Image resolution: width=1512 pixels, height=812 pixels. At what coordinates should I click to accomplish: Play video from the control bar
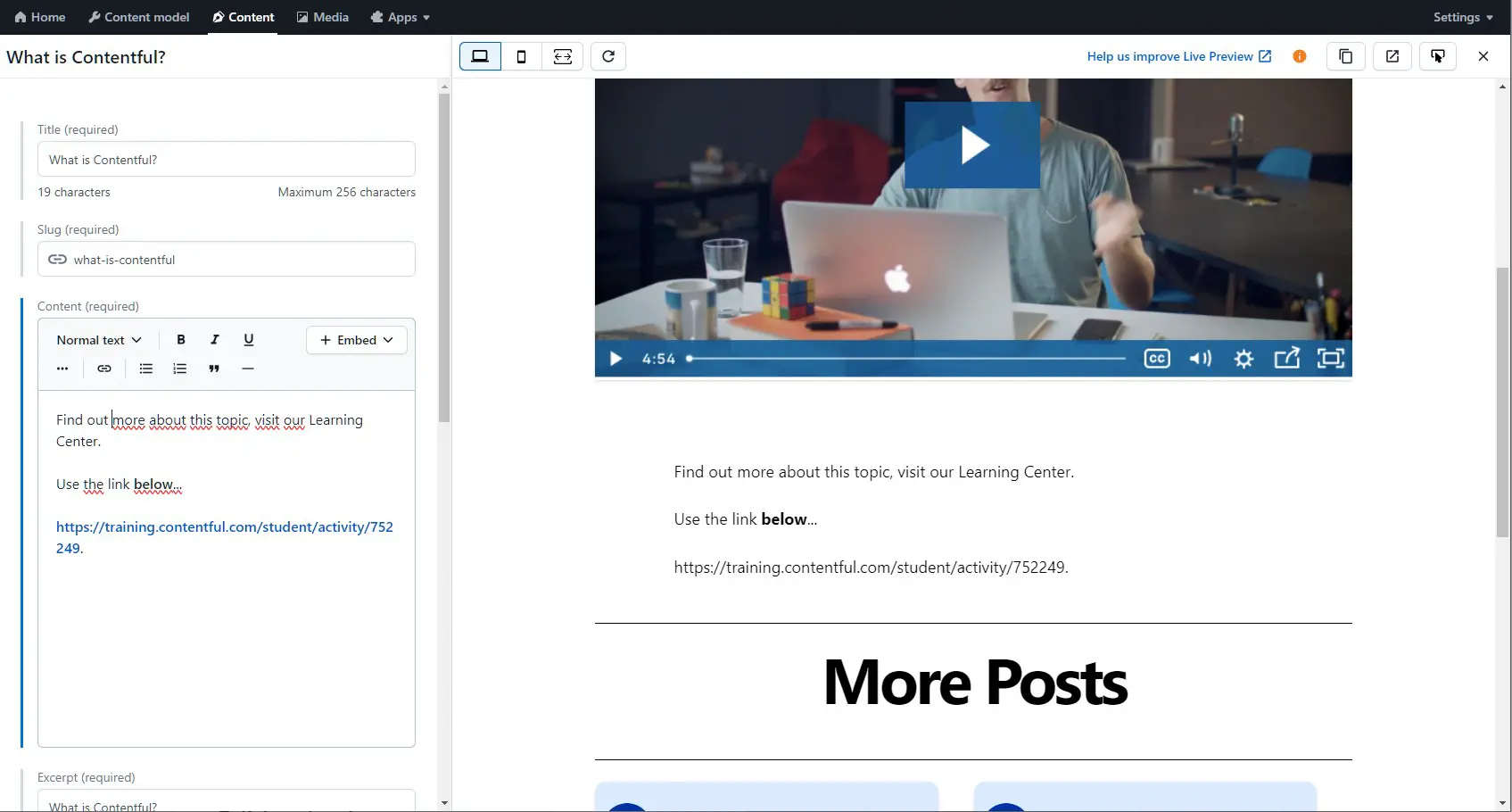(x=616, y=359)
